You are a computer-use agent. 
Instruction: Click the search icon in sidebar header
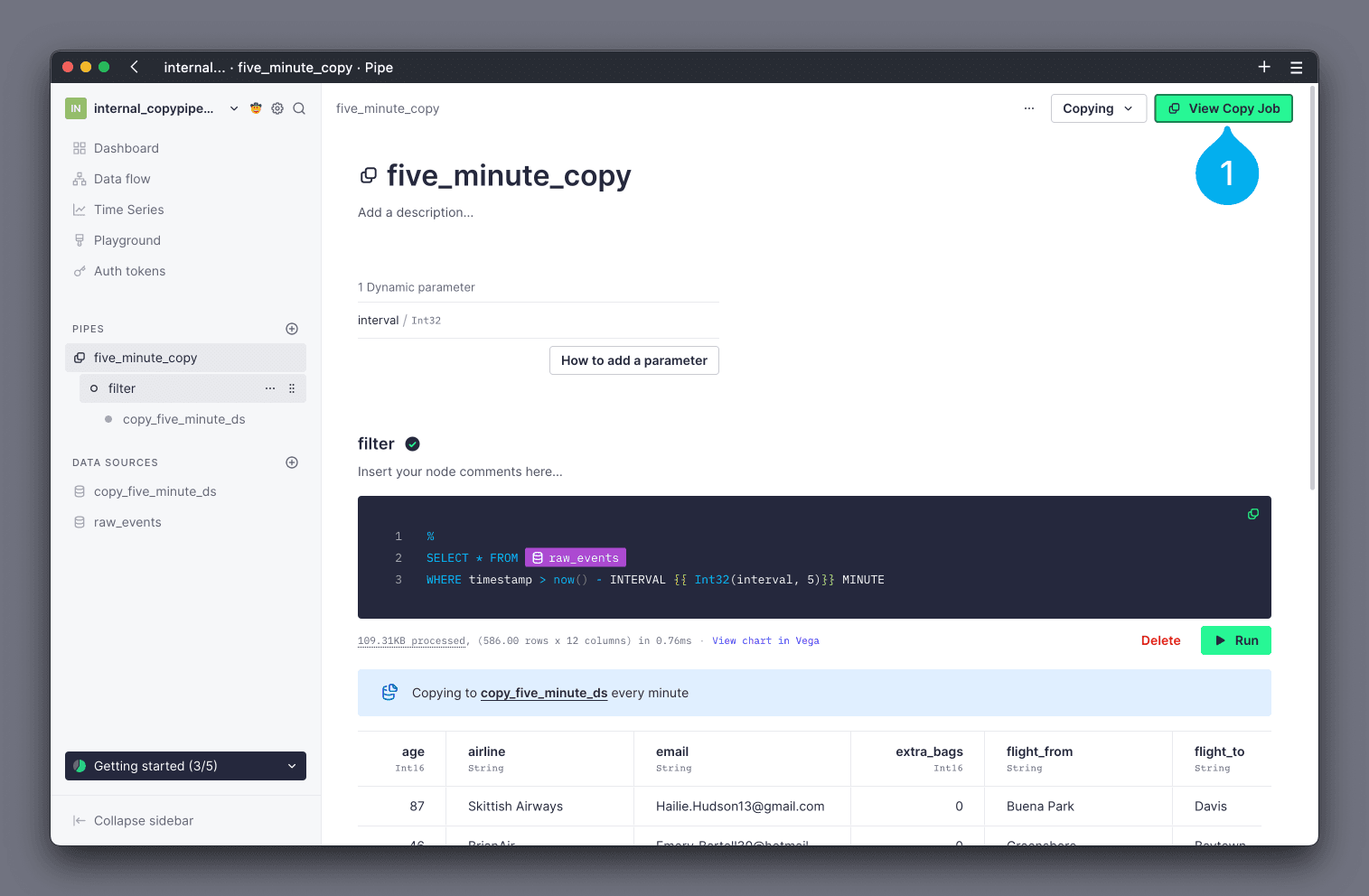(x=299, y=108)
